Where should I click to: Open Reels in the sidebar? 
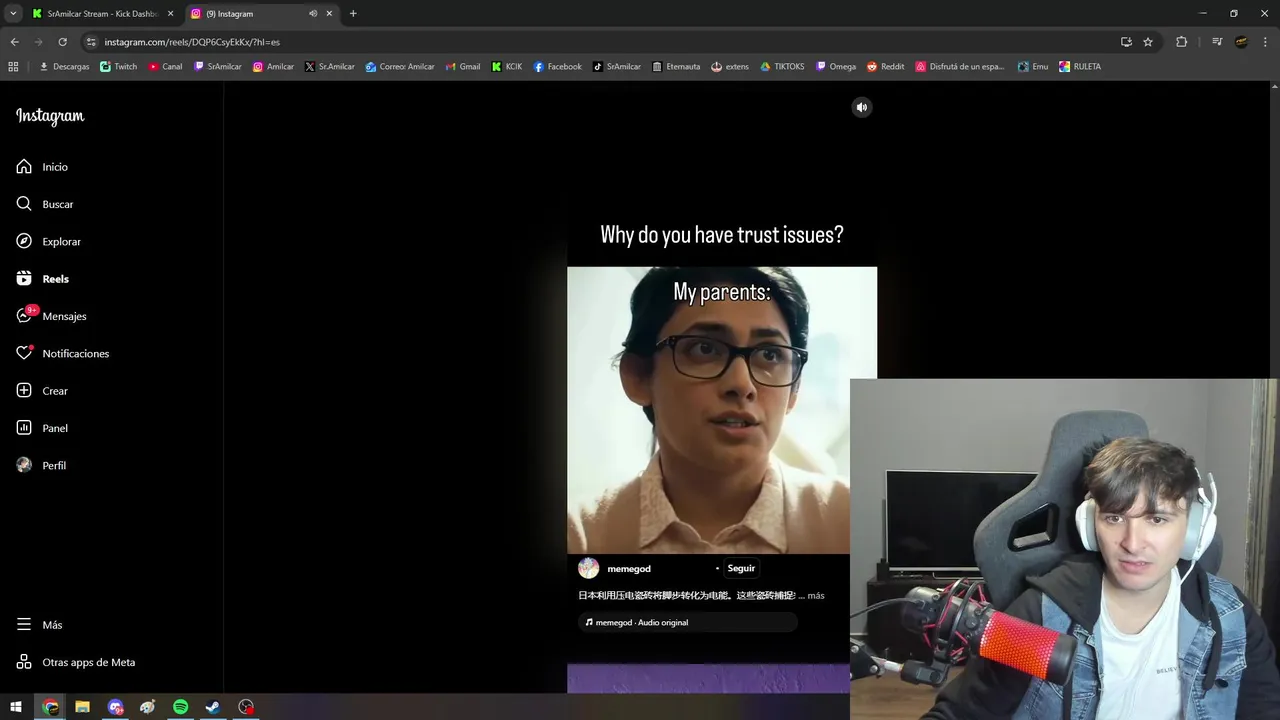tap(42, 279)
